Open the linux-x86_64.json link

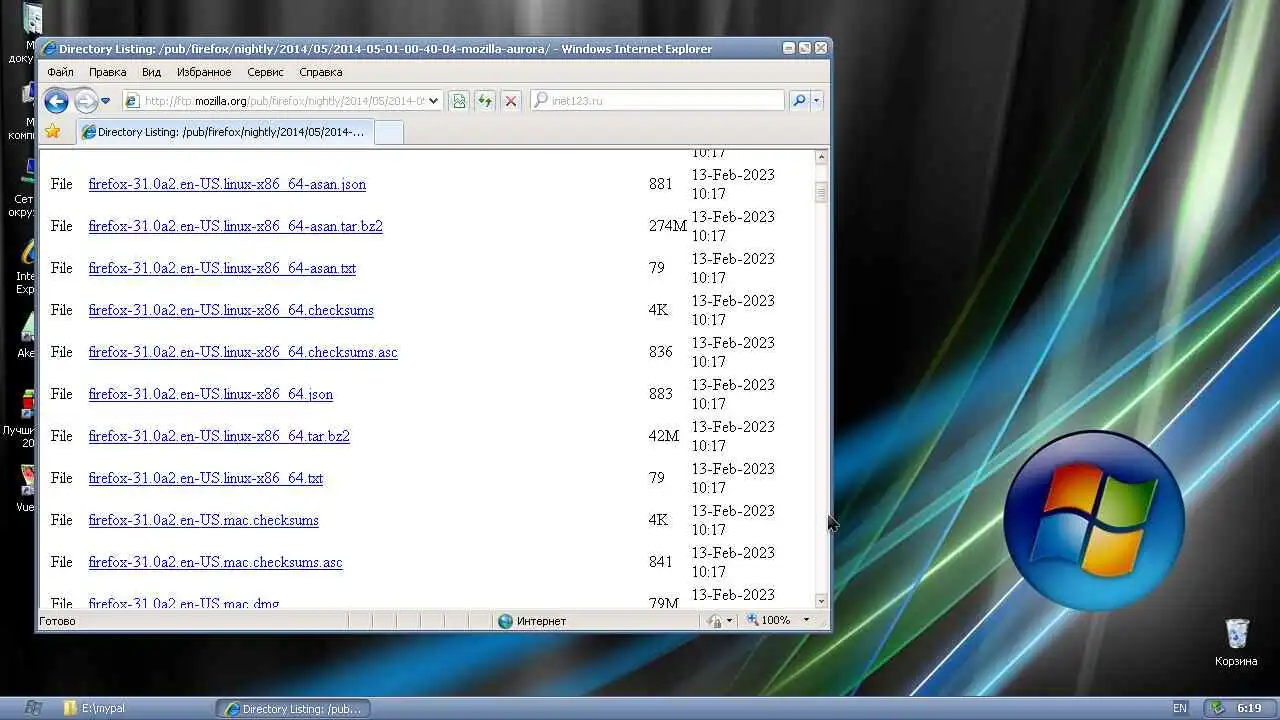tap(210, 394)
